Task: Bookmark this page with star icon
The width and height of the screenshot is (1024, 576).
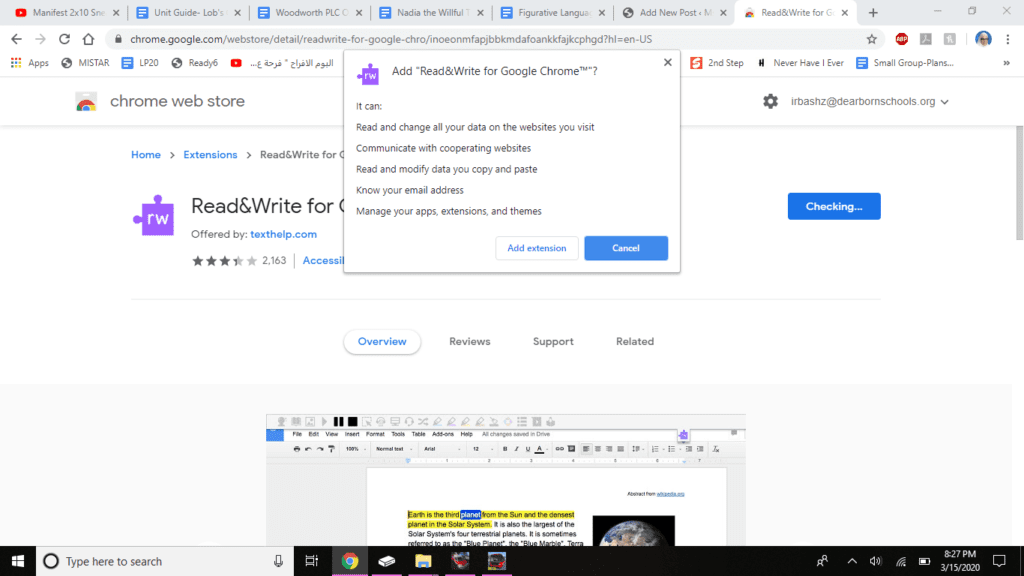Action: coord(872,39)
